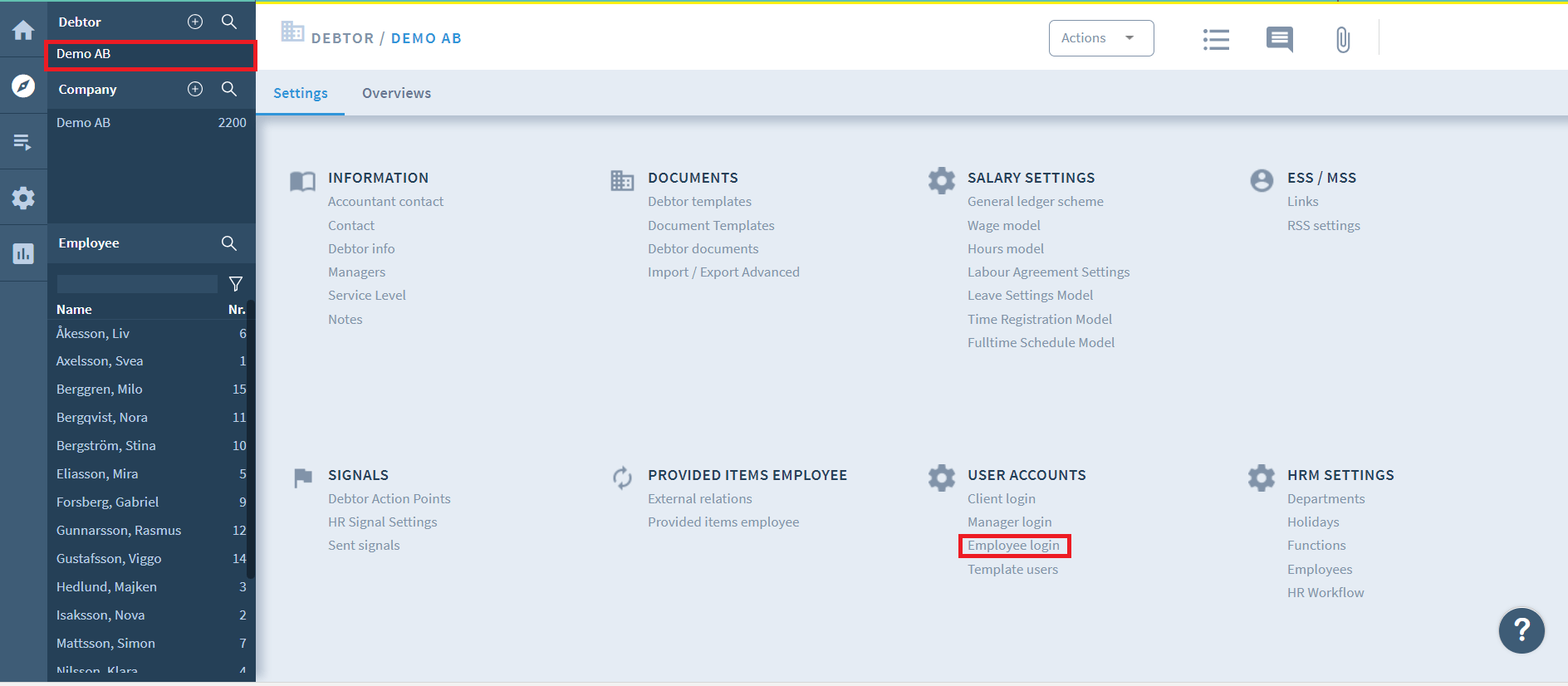Viewport: 1568px width, 686px height.
Task: Select employee Berggren, Milo
Action: pyautogui.click(x=151, y=390)
